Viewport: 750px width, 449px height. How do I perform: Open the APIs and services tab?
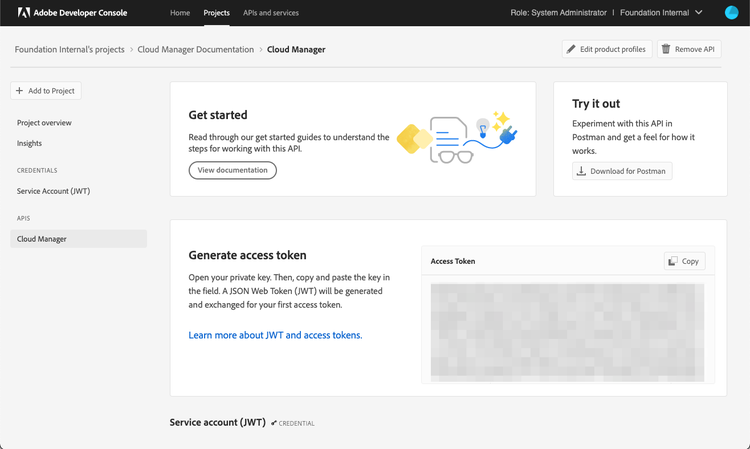click(x=271, y=13)
